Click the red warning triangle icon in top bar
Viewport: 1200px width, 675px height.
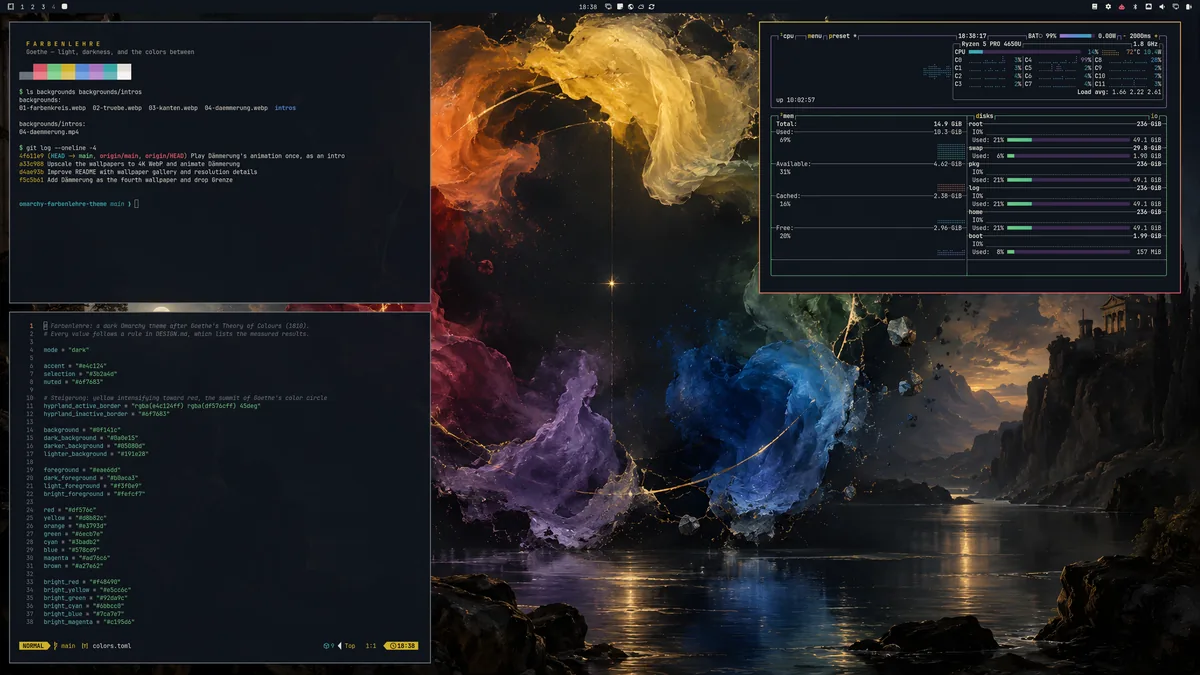click(x=1121, y=6)
